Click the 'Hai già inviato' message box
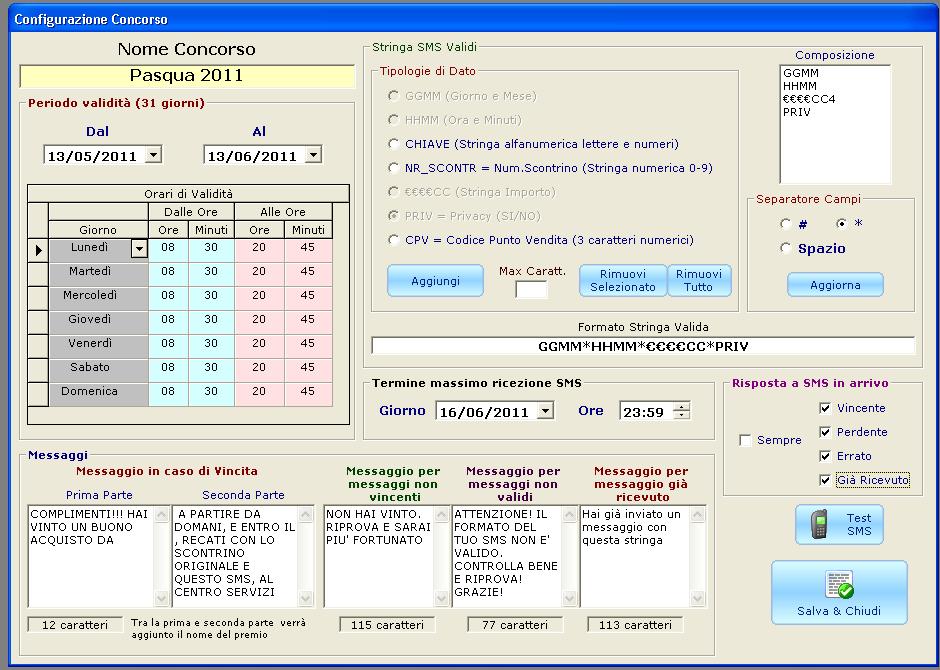 coord(635,556)
